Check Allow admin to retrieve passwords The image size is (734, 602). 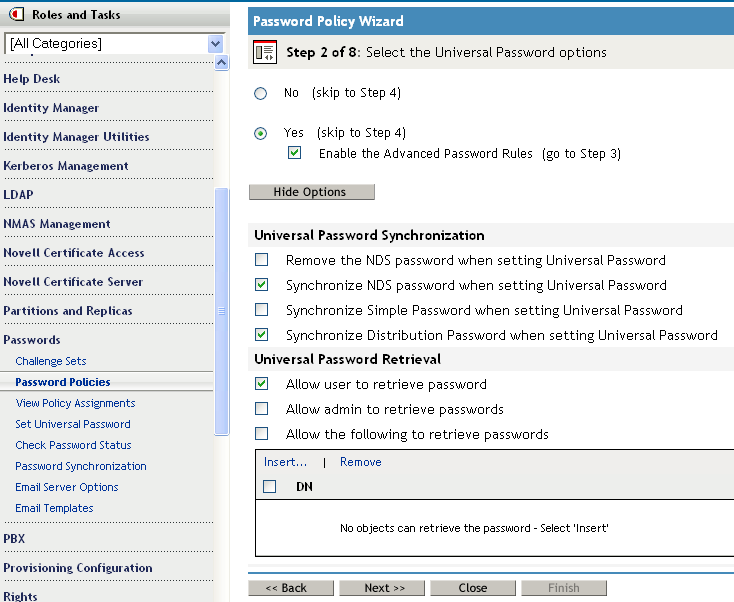[x=261, y=409]
